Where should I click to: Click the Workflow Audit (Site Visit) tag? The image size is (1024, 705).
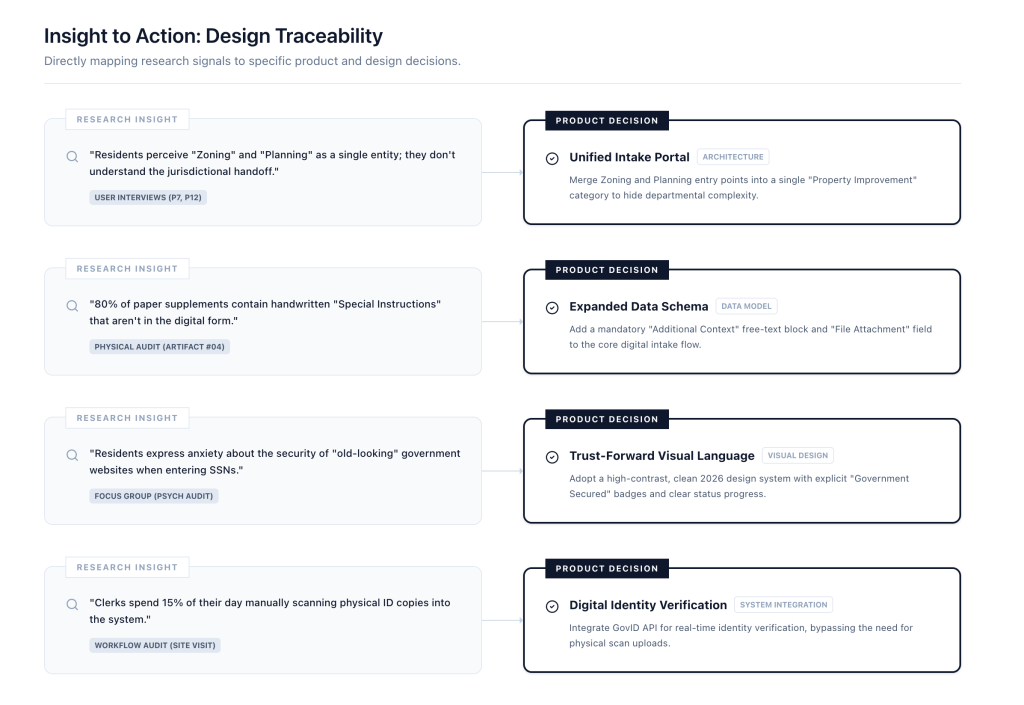click(x=154, y=645)
